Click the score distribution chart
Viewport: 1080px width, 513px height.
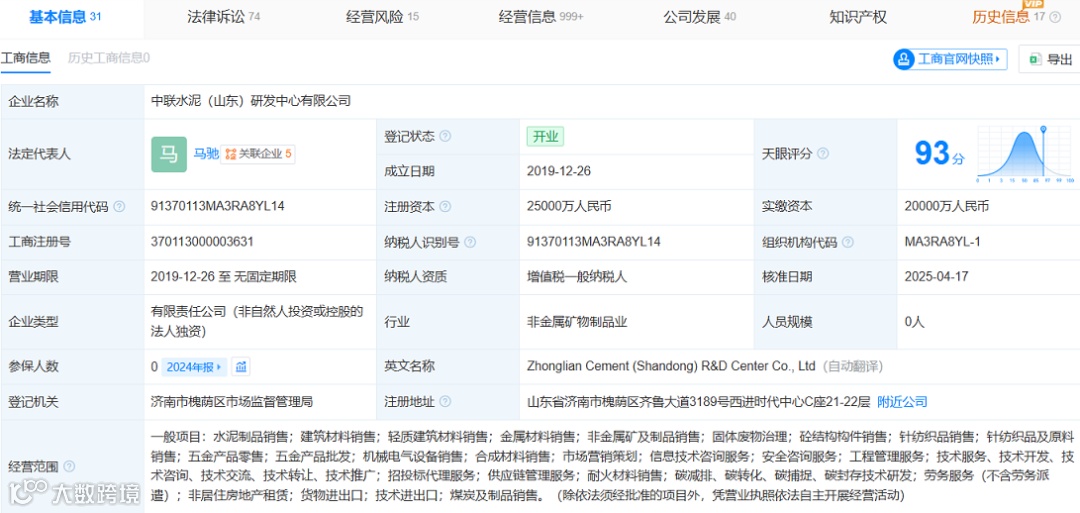1025,154
